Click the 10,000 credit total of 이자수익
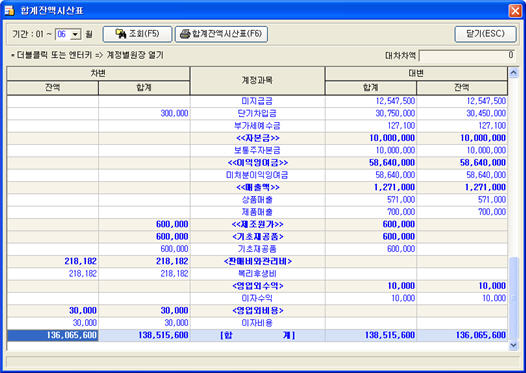Viewport: 526px width, 373px height. [403, 298]
